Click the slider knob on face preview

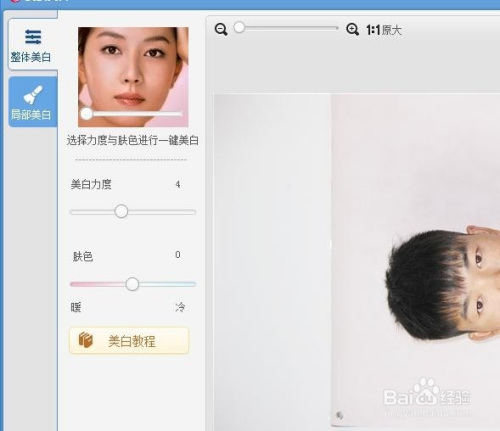tap(87, 114)
